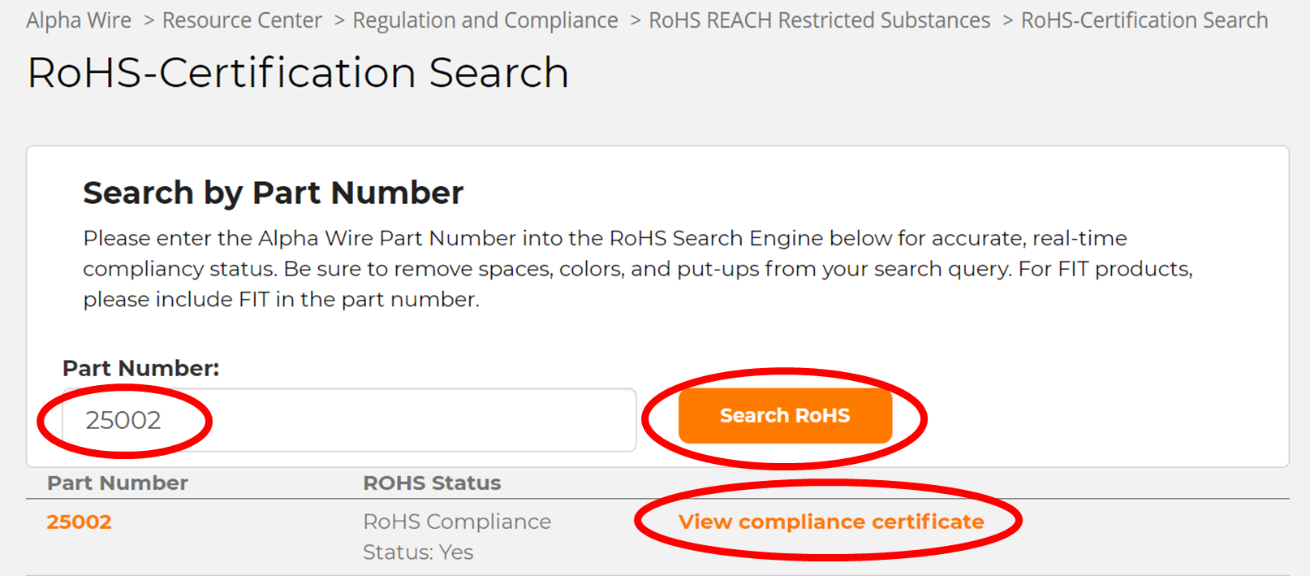1310x576 pixels.
Task: Go to Regulation and Compliance breadcrumb
Action: [x=485, y=20]
